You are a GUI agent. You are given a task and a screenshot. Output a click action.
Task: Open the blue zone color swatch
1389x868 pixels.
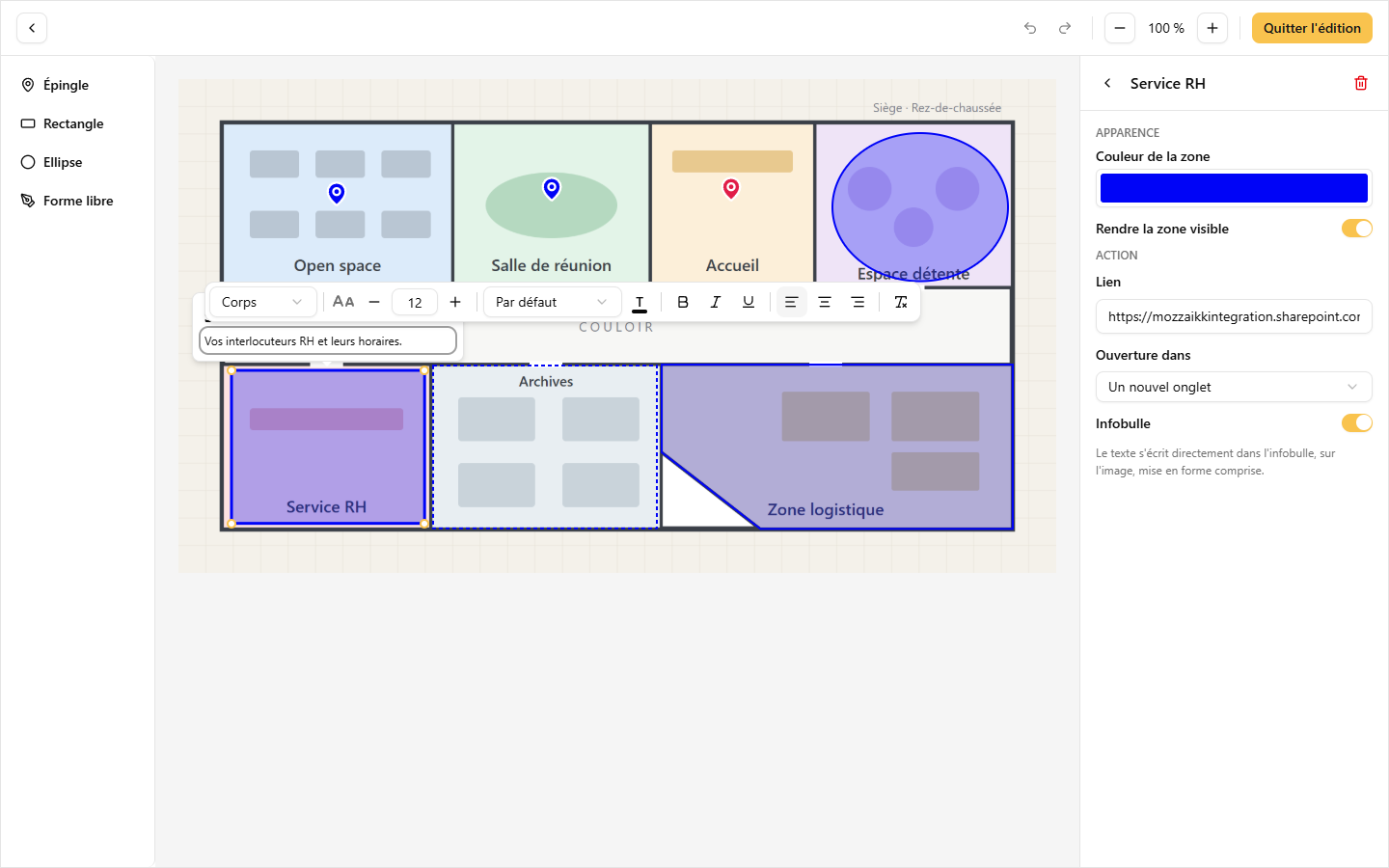pos(1234,188)
